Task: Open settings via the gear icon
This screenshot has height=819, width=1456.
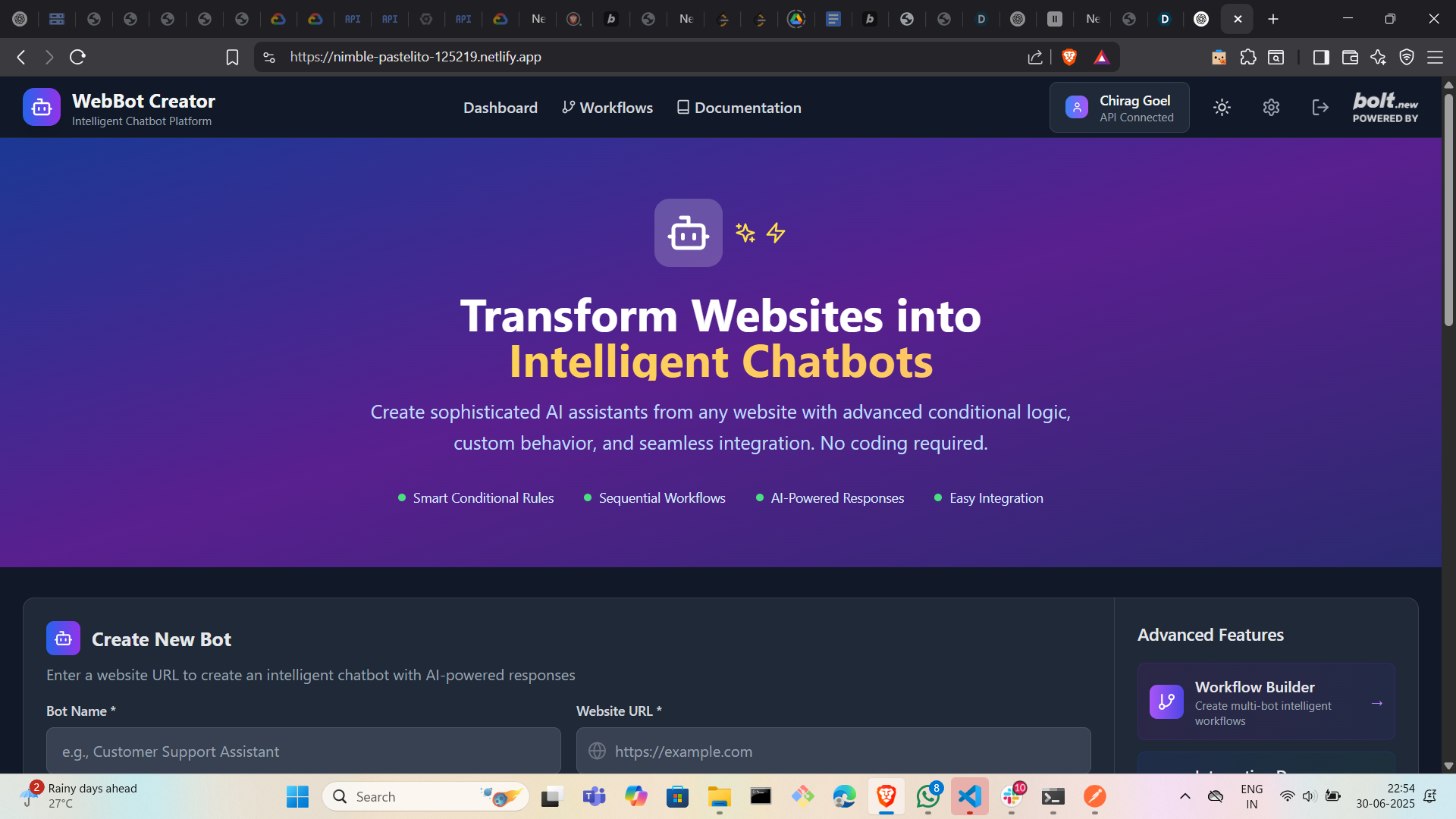Action: (1271, 108)
